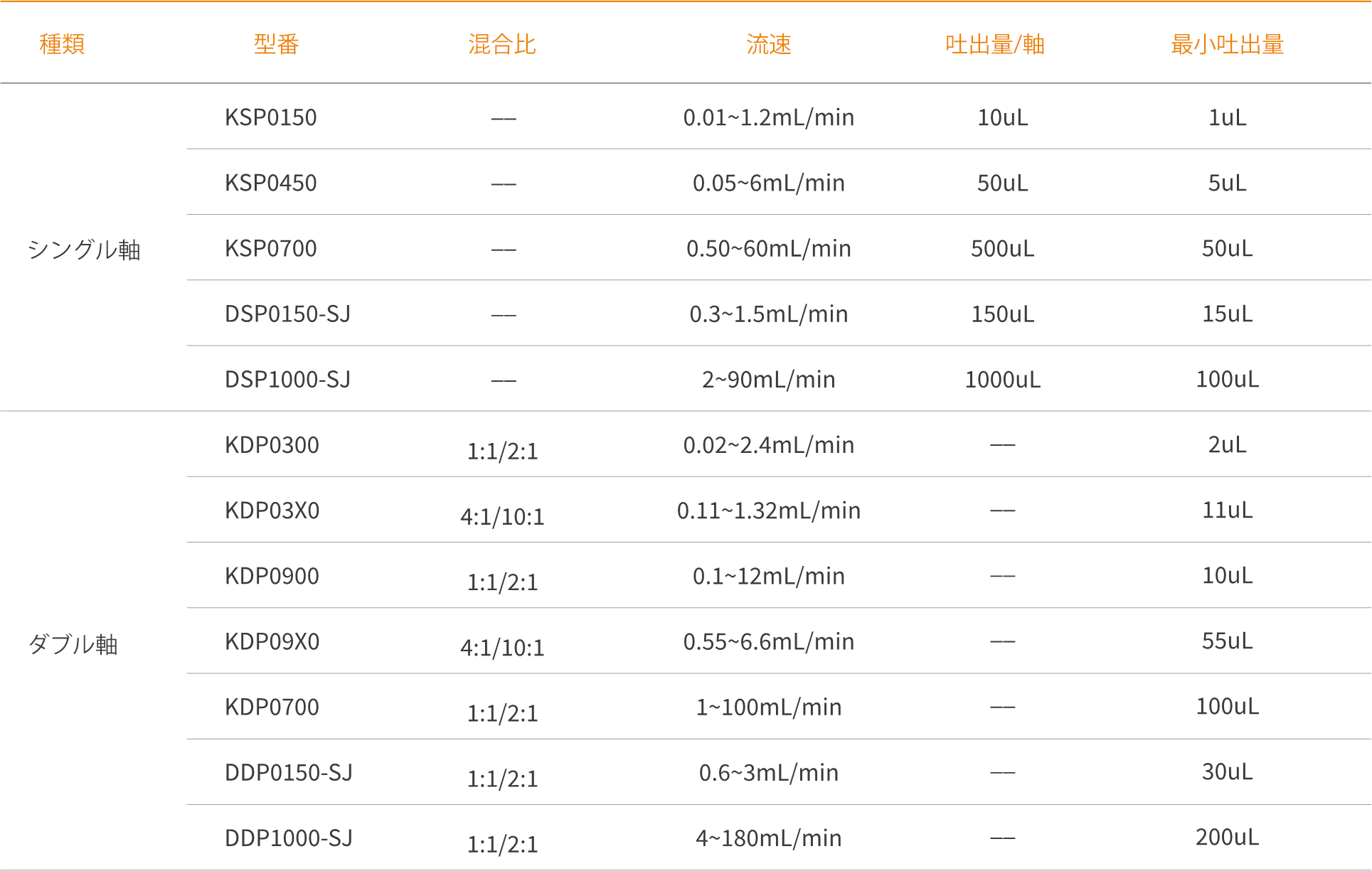1372x871 pixels.
Task: Select the KSP0150 model cell
Action: point(270,117)
